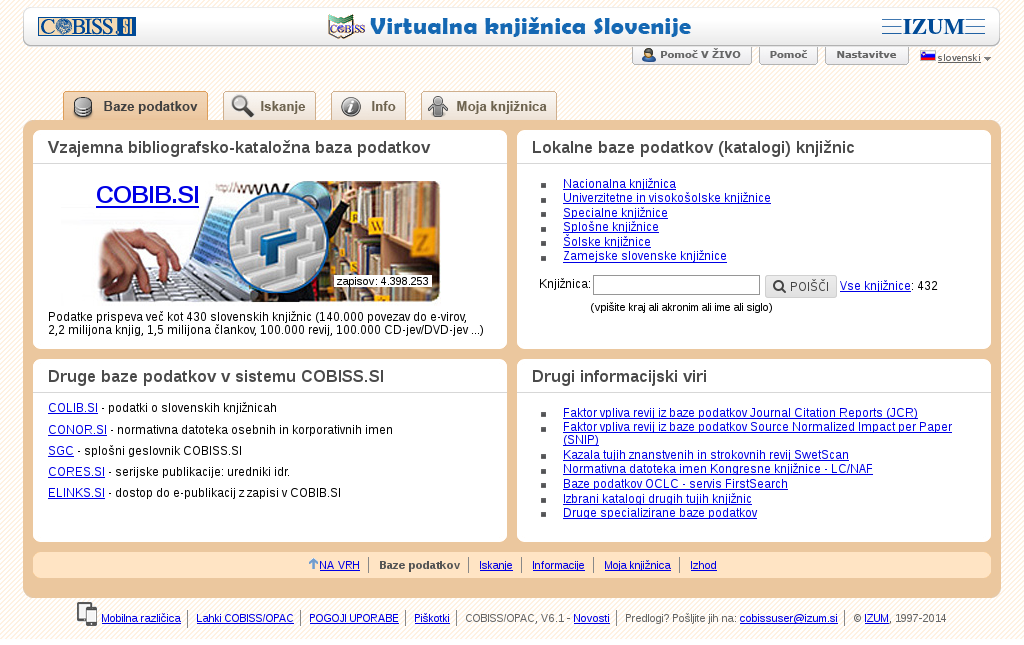1024x645 pixels.
Task: Click the mobile phone icon in footer
Action: [87, 614]
